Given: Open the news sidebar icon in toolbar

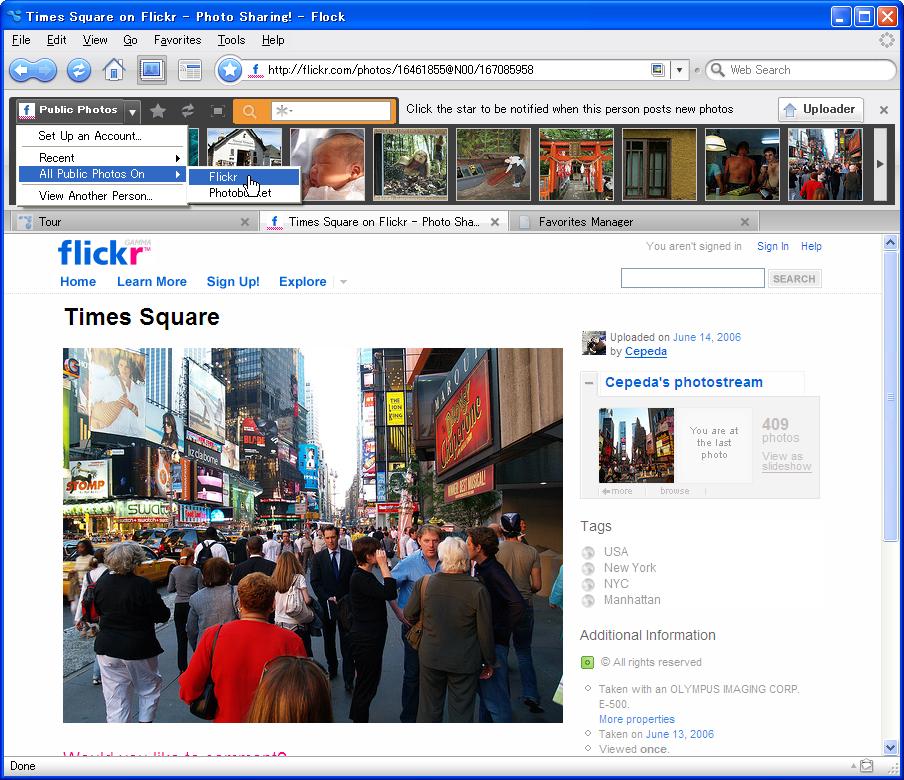Looking at the screenshot, I should (x=190, y=70).
